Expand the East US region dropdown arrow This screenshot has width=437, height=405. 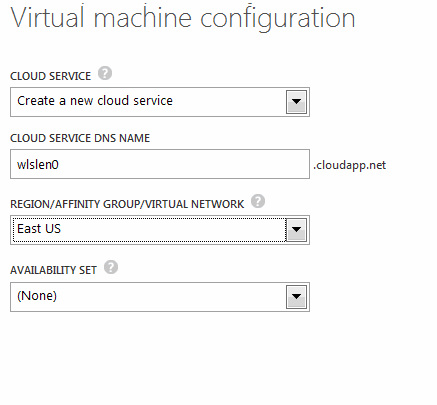[x=296, y=230]
